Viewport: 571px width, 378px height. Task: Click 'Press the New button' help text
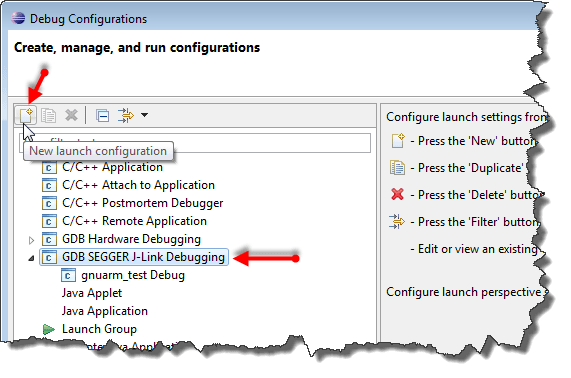pyautogui.click(x=473, y=141)
